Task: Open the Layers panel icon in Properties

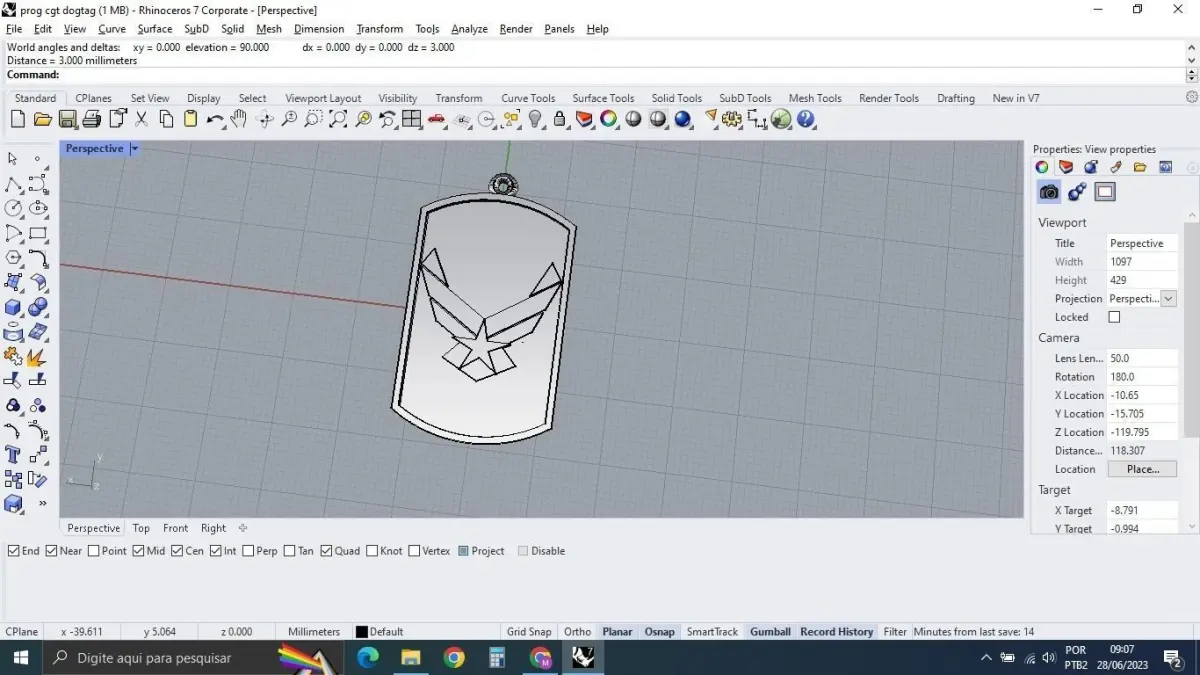Action: (x=1066, y=167)
